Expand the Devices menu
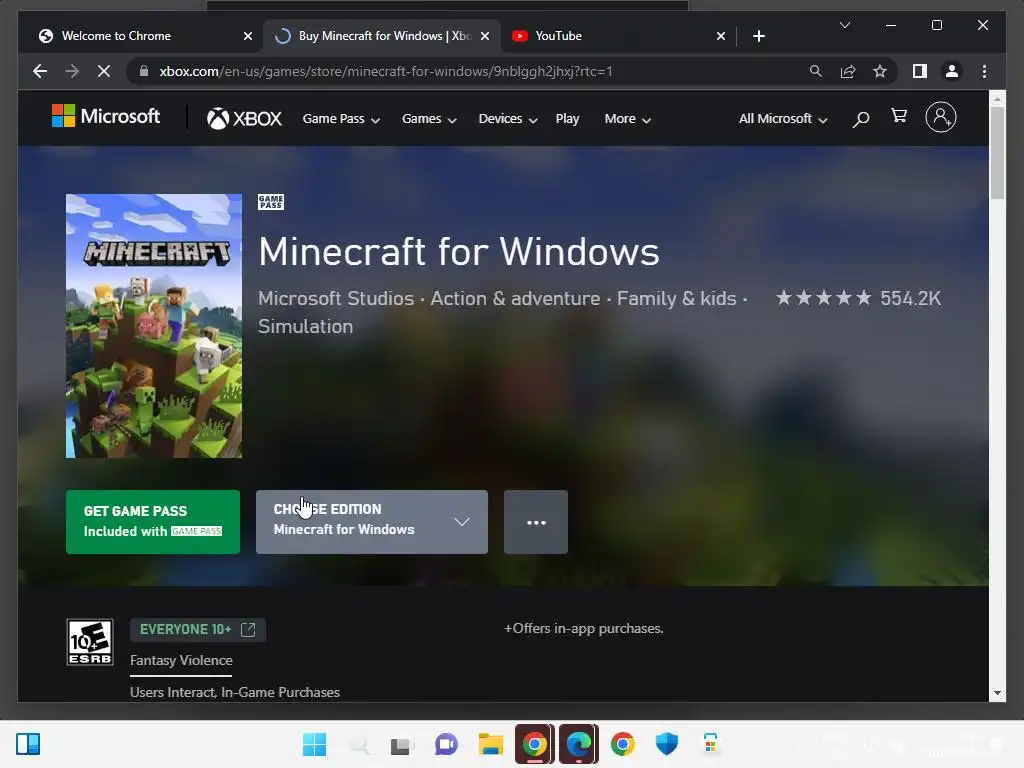The width and height of the screenshot is (1024, 768). click(507, 119)
